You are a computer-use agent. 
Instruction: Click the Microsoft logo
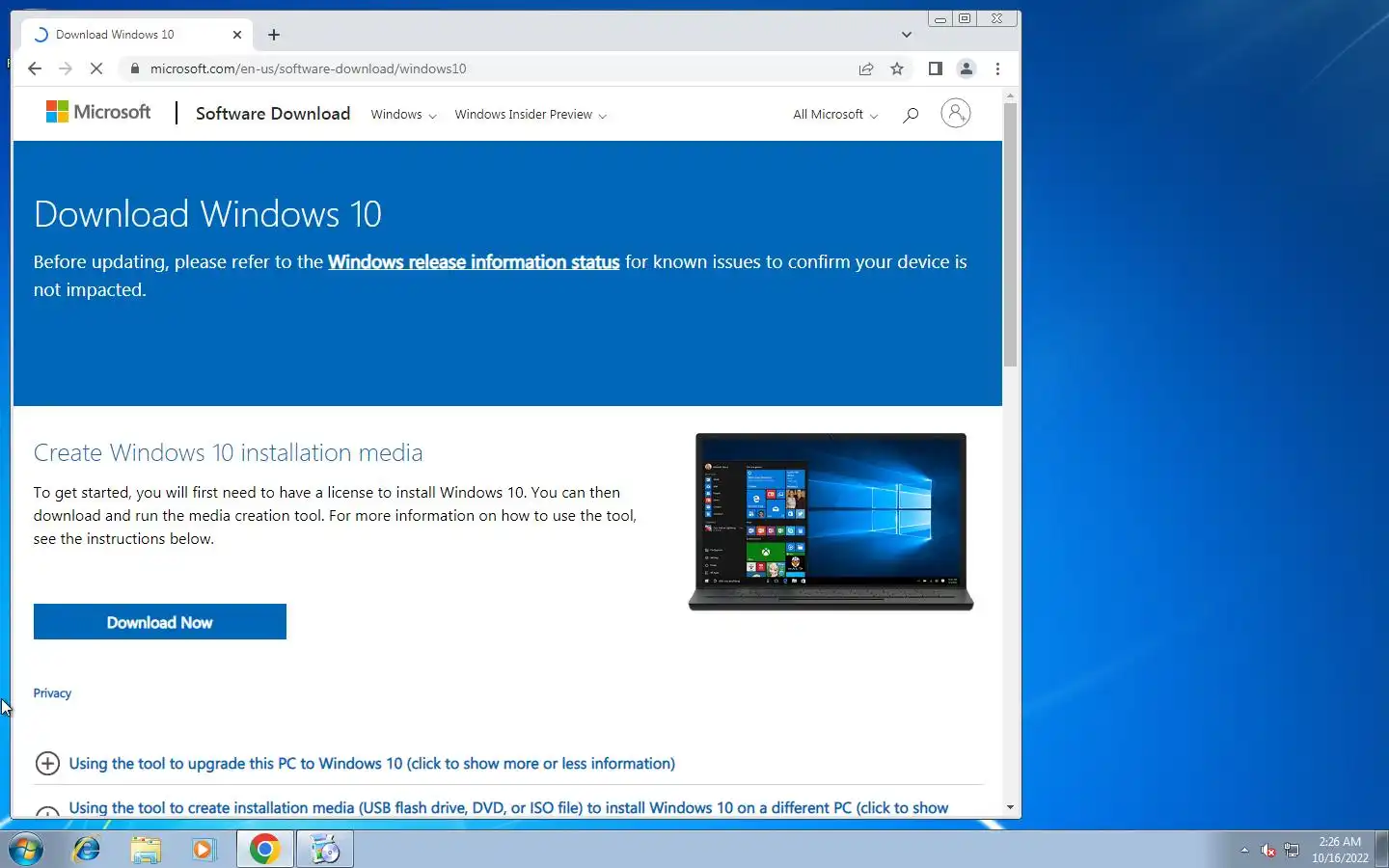coord(98,112)
